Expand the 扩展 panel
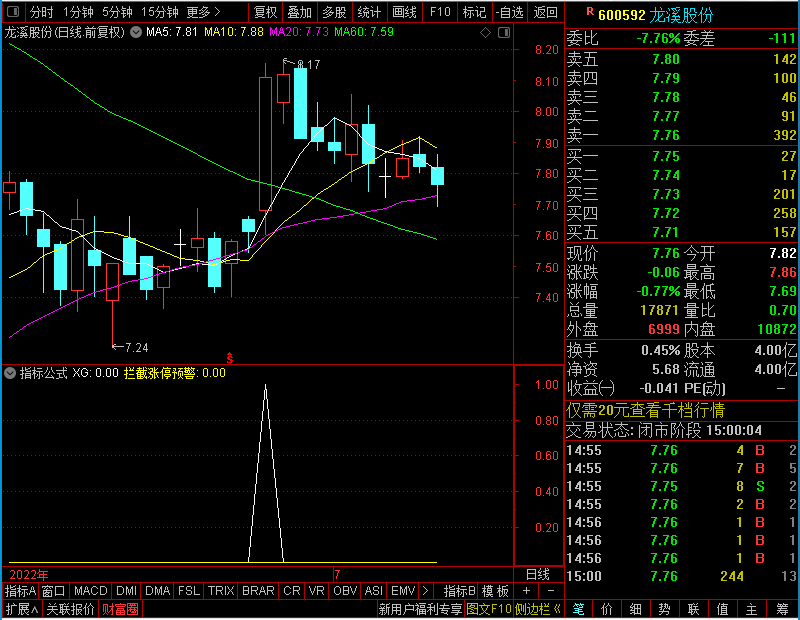The width and height of the screenshot is (800, 620). pyautogui.click(x=22, y=609)
